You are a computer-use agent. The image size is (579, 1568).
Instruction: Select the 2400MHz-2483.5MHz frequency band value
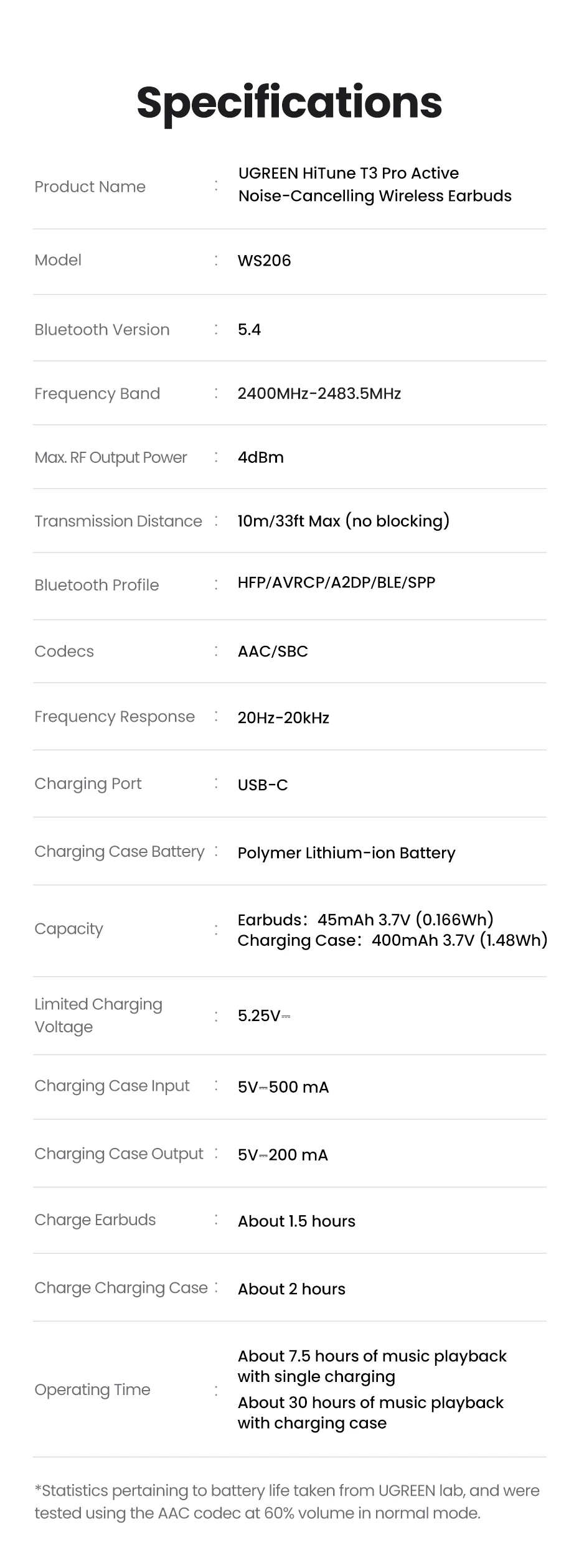(x=319, y=393)
